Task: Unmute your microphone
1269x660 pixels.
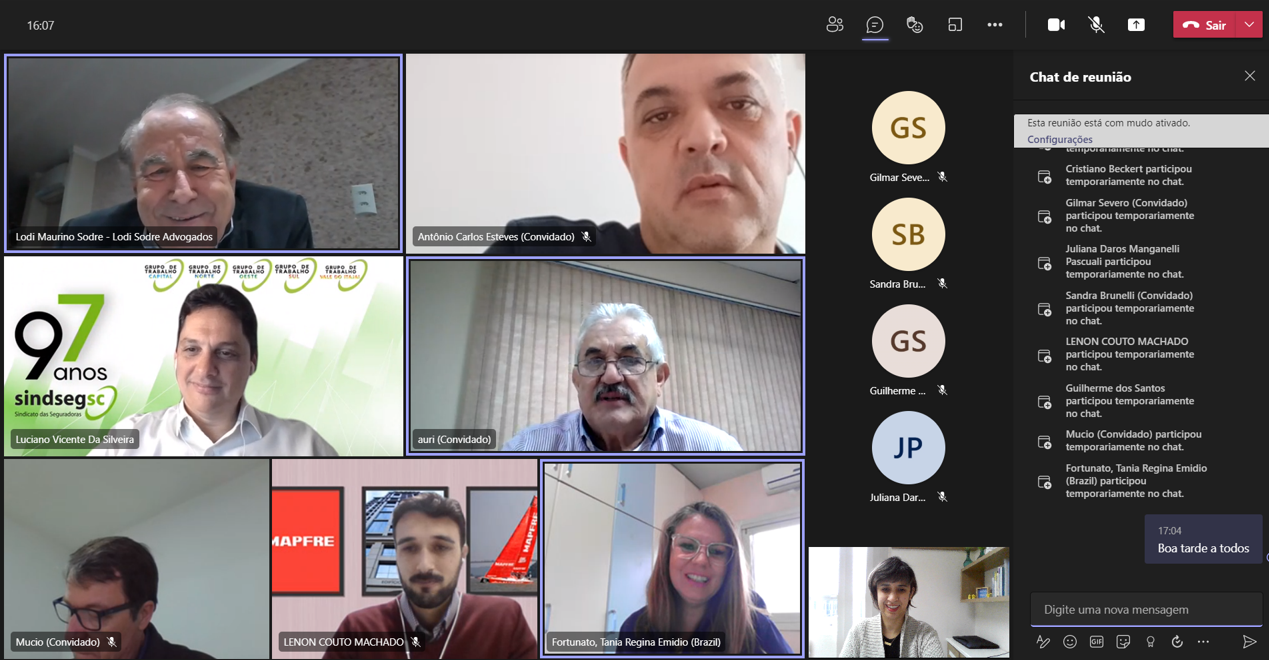Action: (x=1096, y=25)
